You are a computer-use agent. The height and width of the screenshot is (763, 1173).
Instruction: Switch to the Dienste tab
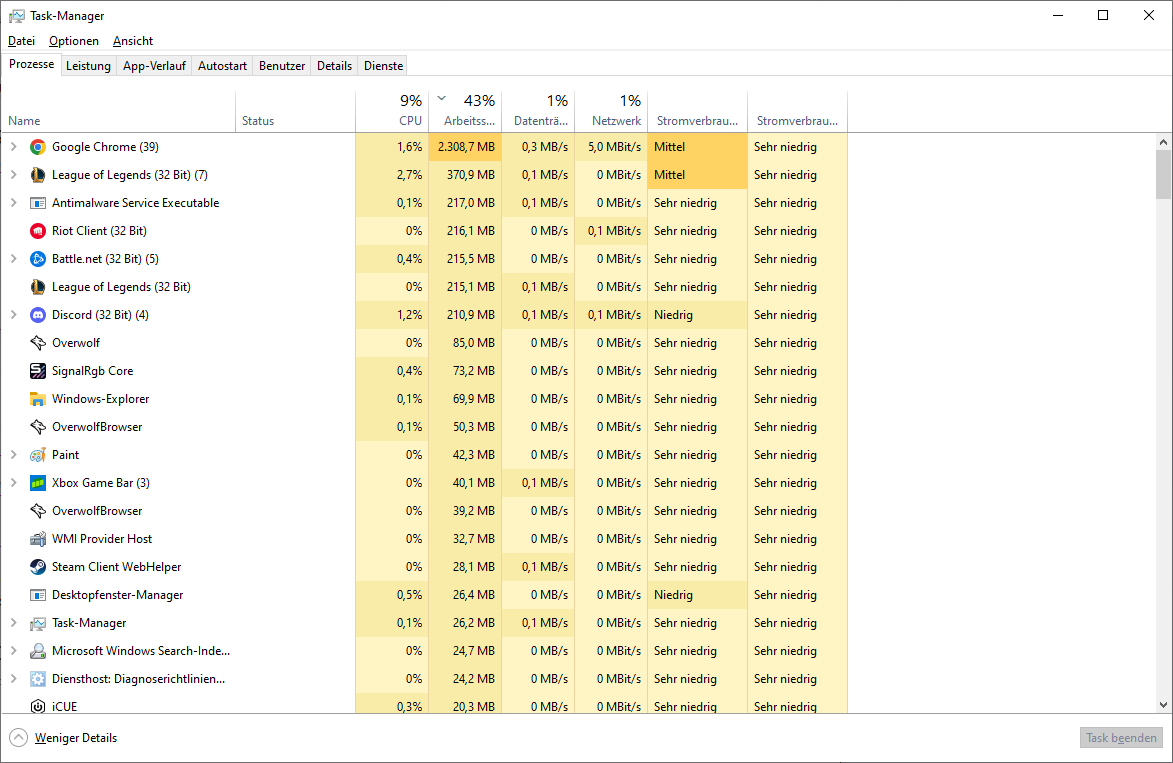[384, 66]
